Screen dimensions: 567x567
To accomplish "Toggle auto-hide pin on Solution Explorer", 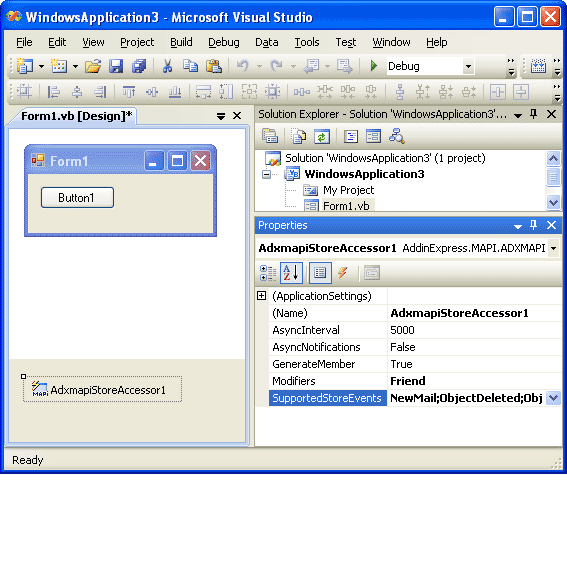I will point(533,114).
